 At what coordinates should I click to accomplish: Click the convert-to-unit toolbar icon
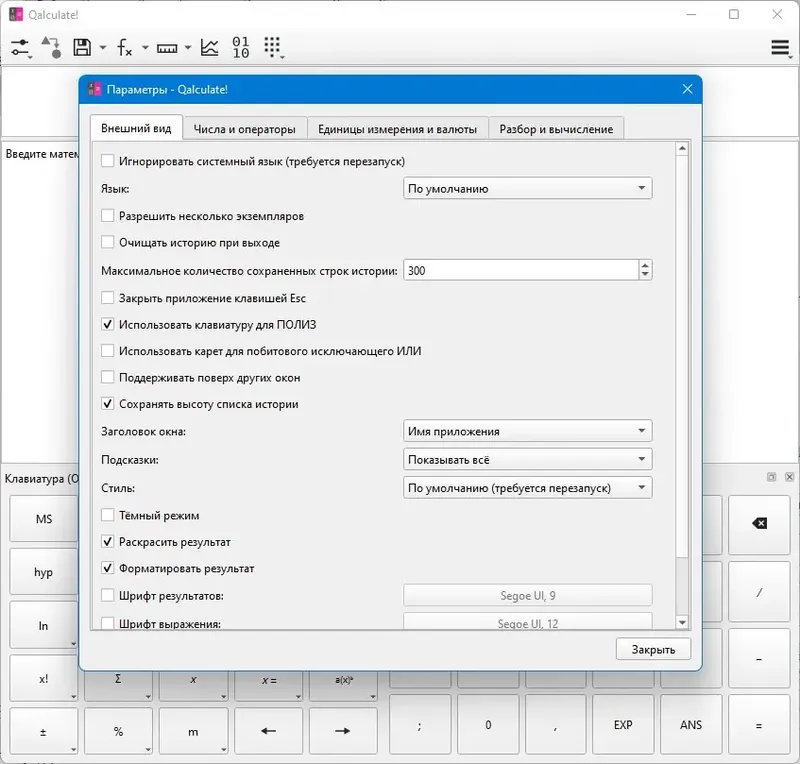pyautogui.click(x=52, y=47)
